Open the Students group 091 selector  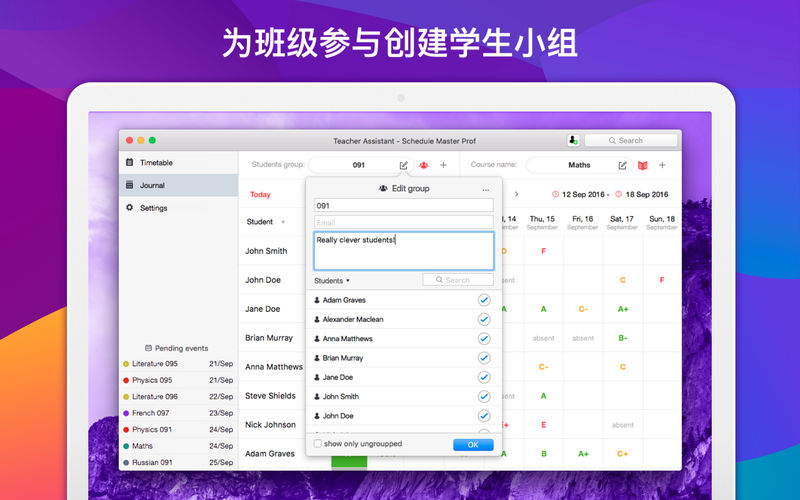point(360,165)
